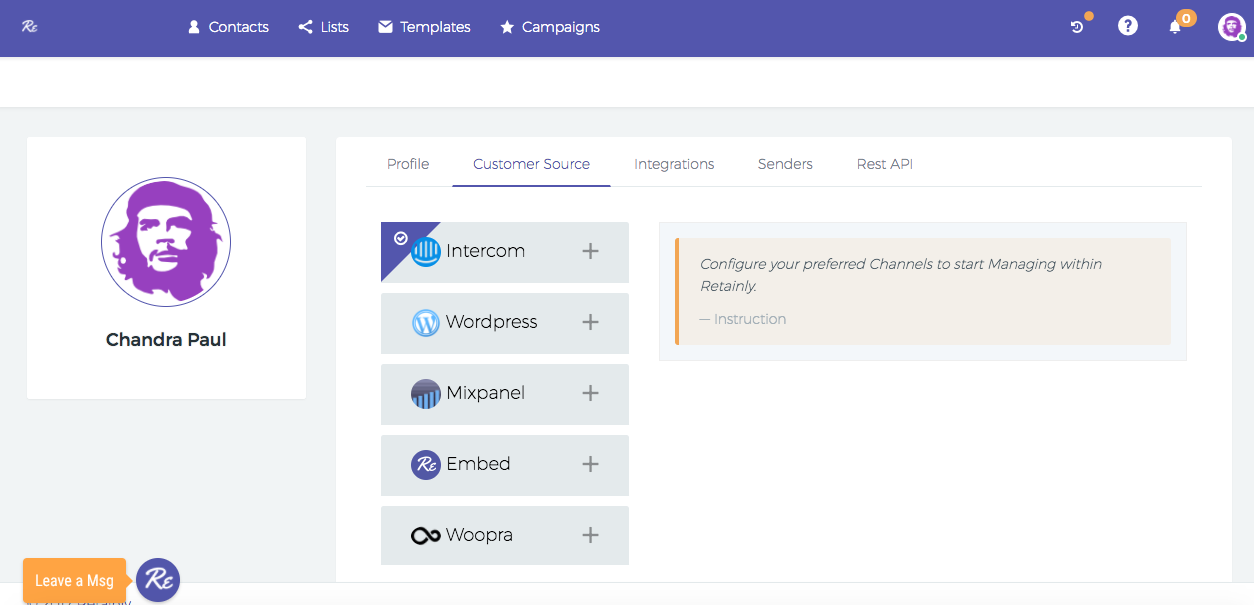1254x605 pixels.
Task: Click the Leave a Msg button
Action: (74, 581)
